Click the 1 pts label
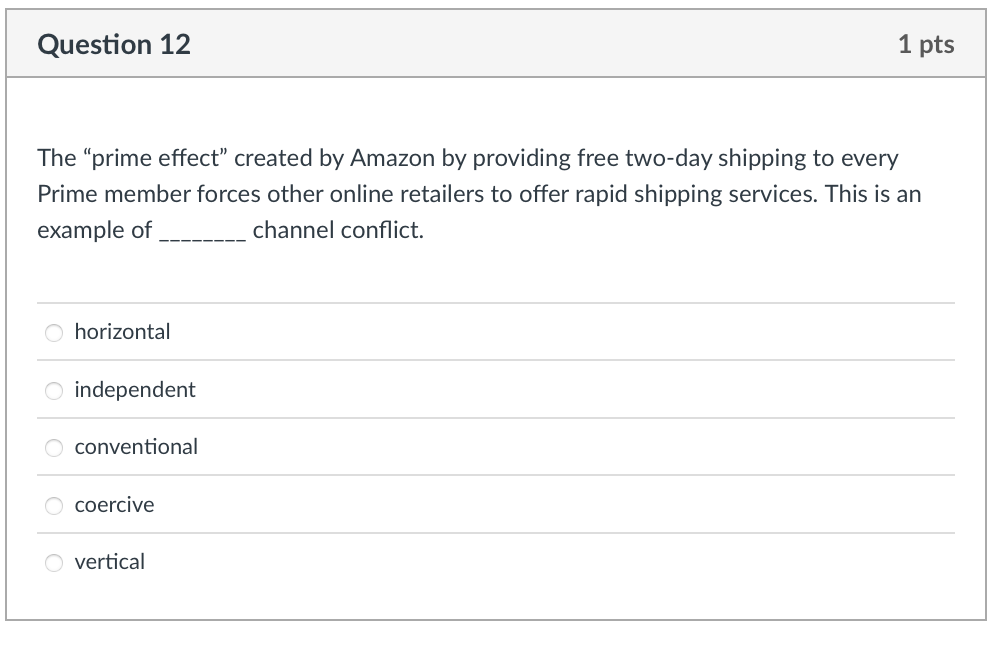 click(928, 44)
